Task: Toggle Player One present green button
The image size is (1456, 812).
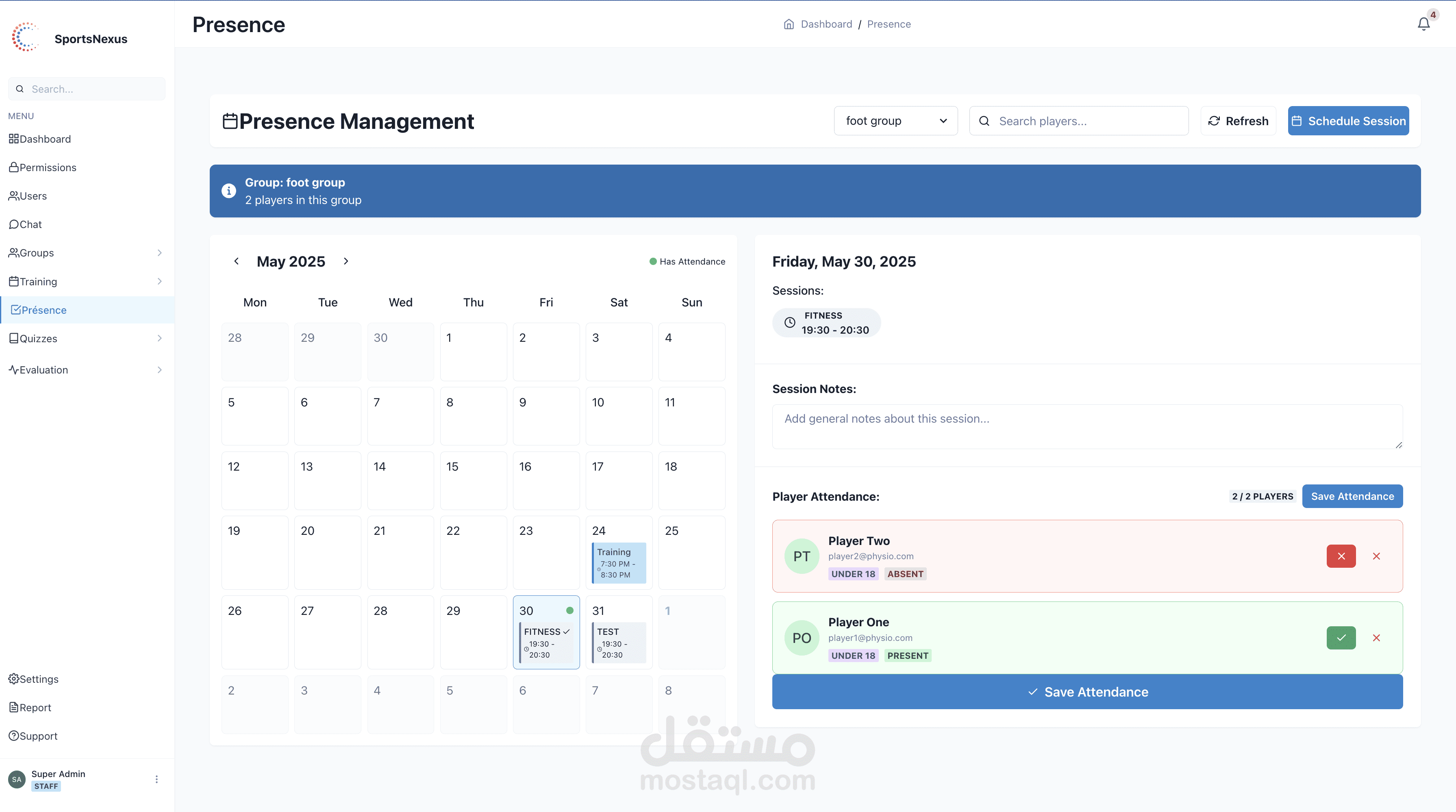Action: (1341, 638)
